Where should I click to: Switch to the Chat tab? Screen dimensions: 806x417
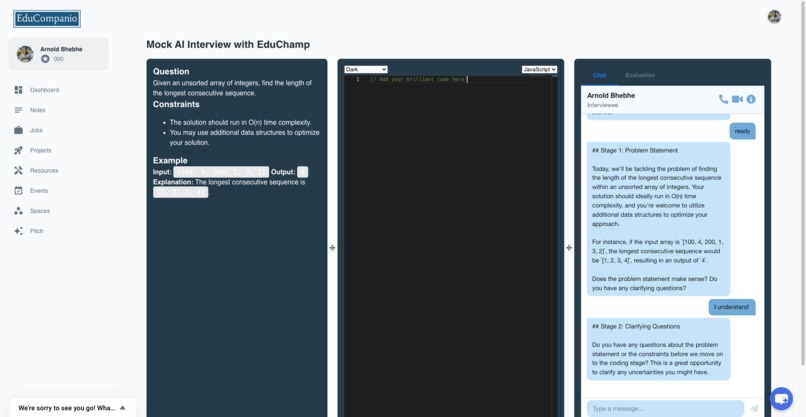(x=599, y=75)
